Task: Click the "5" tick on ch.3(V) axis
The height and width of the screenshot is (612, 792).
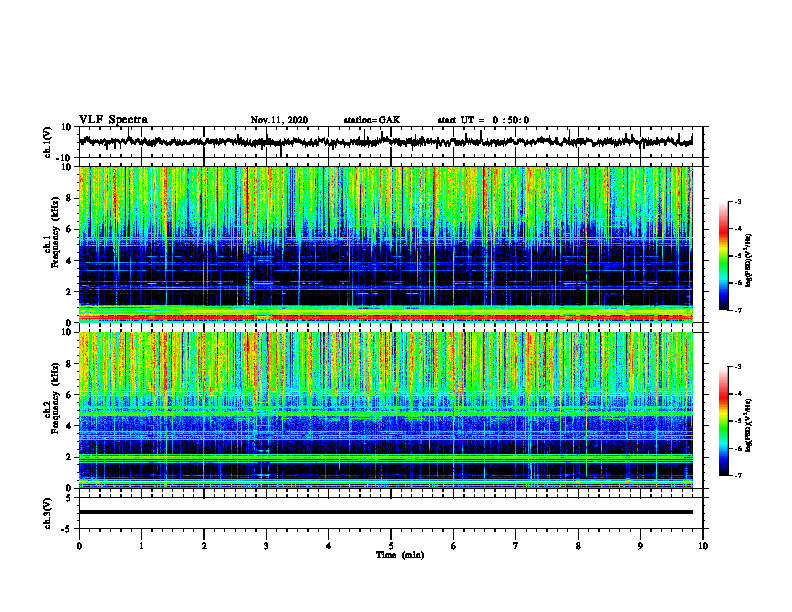Action: (70, 498)
